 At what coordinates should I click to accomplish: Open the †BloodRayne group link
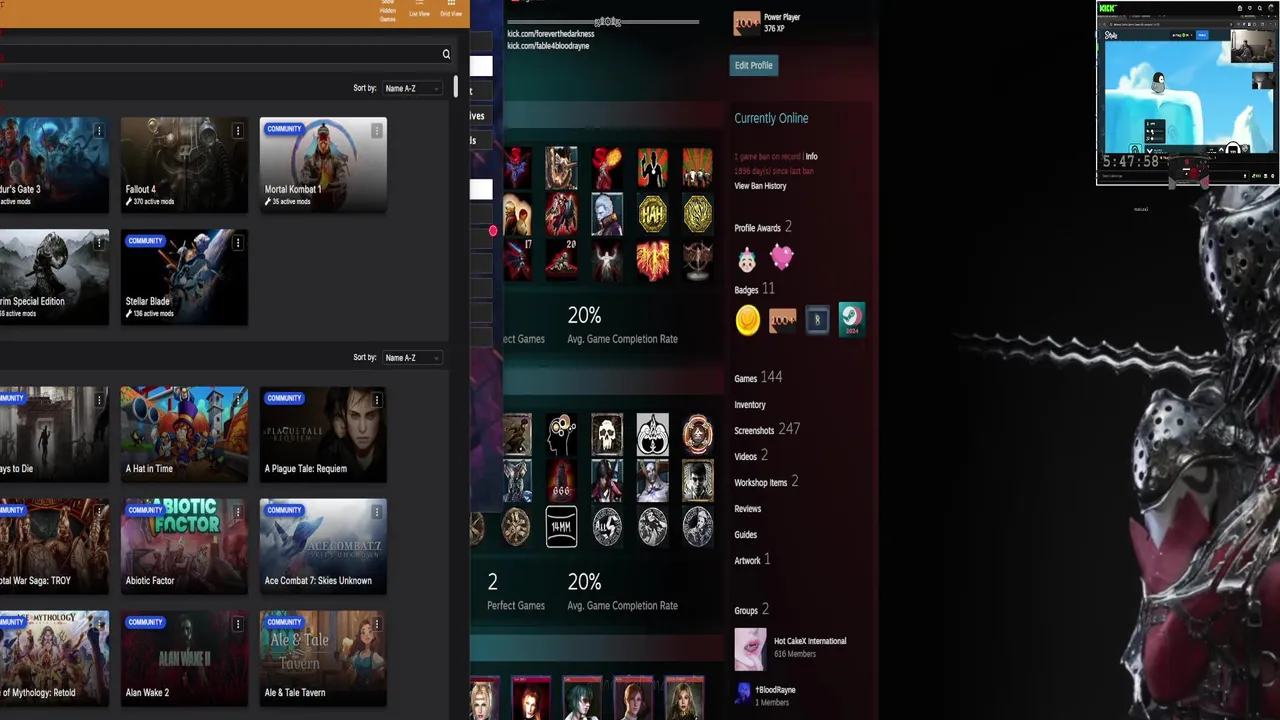point(775,690)
